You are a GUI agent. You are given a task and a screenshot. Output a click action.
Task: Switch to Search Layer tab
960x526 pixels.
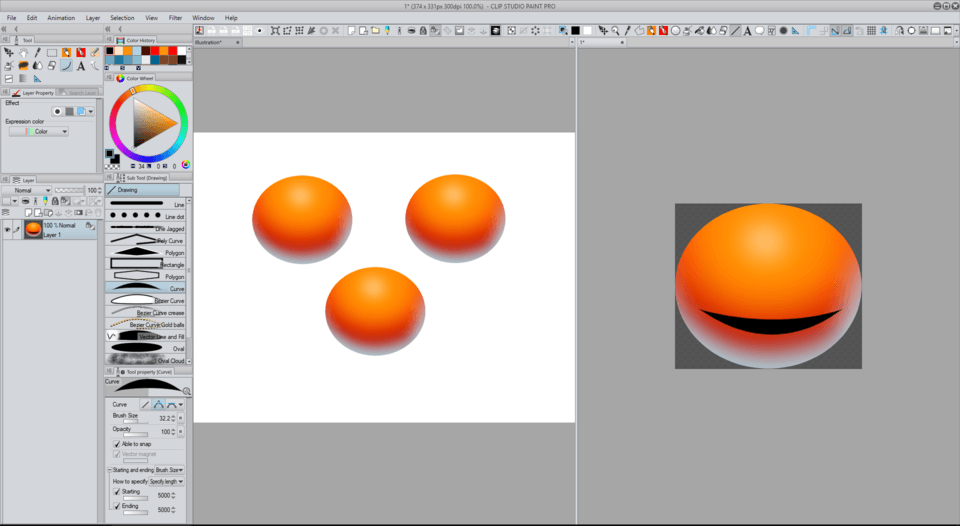click(78, 92)
